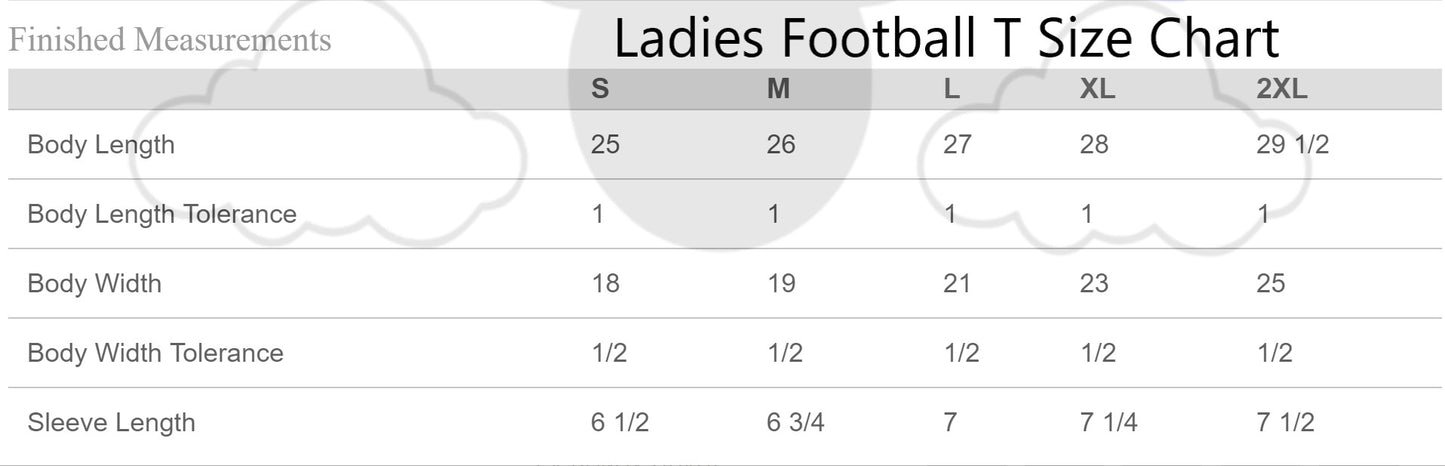Click the M body width tolerance value
This screenshot has width=1445, height=466.
(784, 353)
